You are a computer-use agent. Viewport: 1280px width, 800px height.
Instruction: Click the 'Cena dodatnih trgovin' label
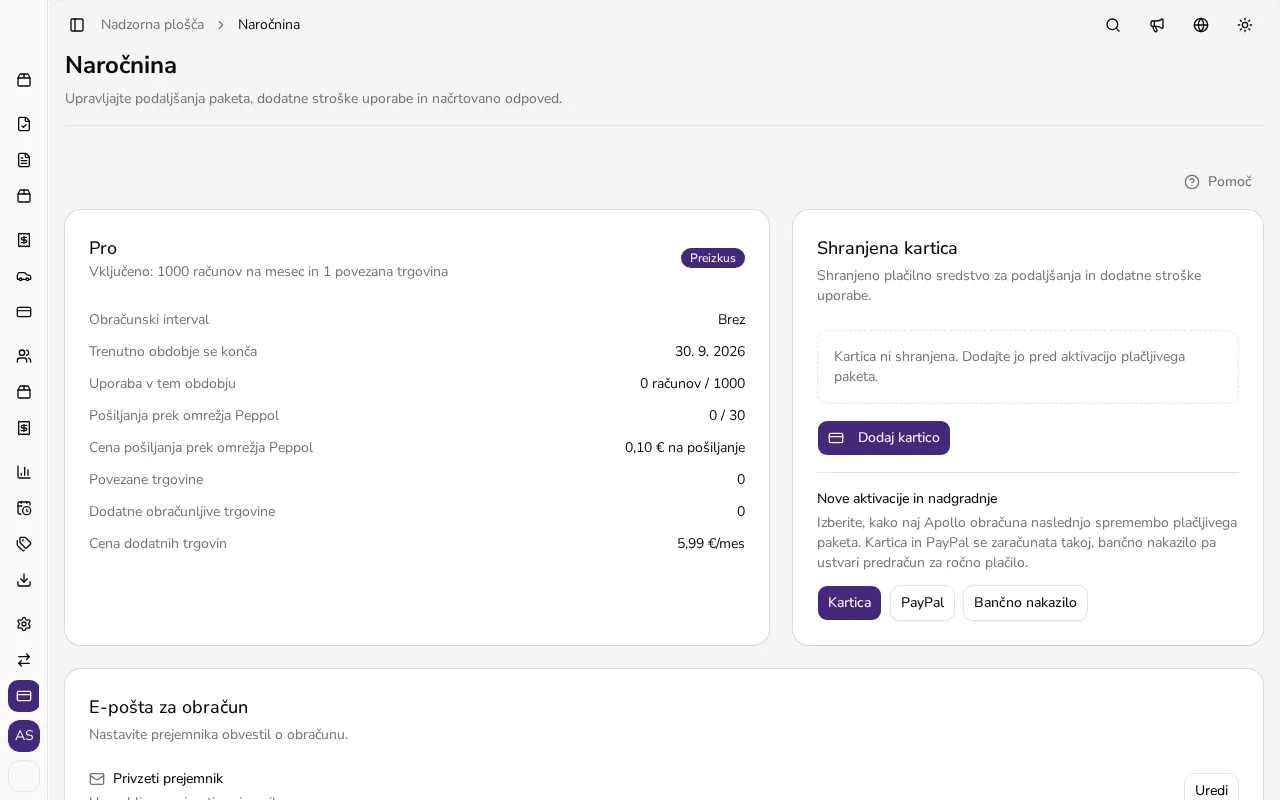tap(158, 544)
